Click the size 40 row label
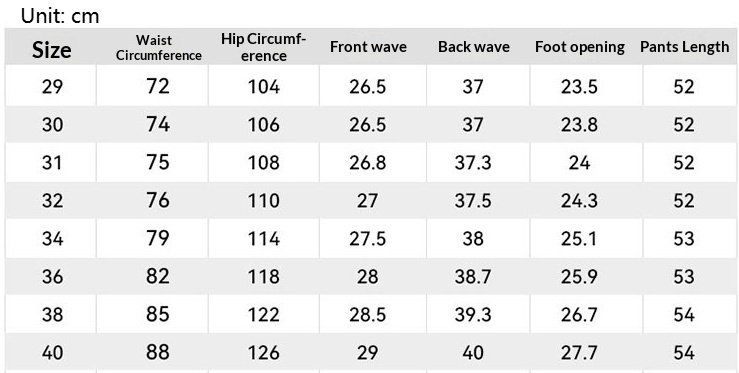This screenshot has width=739, height=373. pos(52,353)
